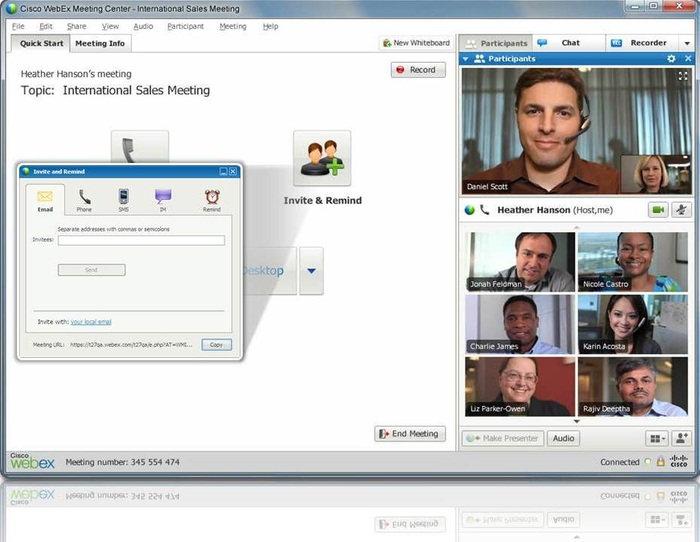Click the self-view picture-in-picture video
The height and width of the screenshot is (542, 700).
pyautogui.click(x=656, y=174)
